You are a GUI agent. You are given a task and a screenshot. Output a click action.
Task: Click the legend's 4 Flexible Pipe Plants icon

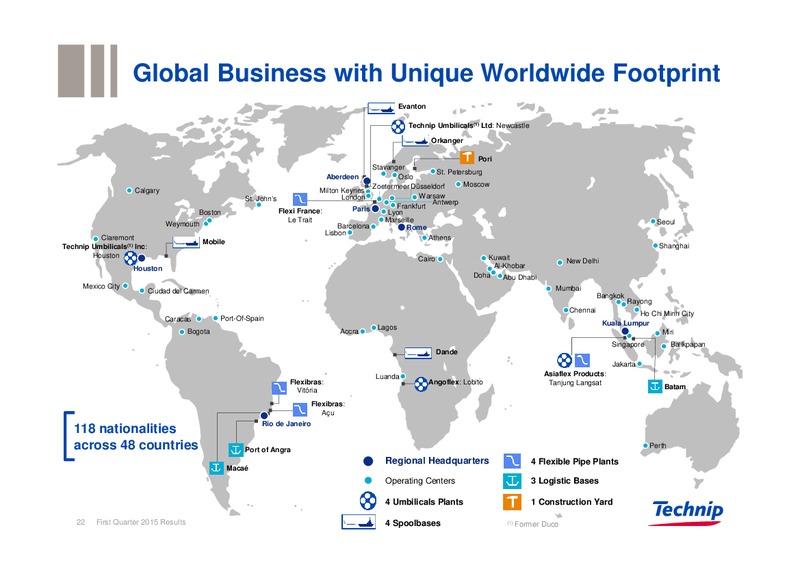point(512,461)
